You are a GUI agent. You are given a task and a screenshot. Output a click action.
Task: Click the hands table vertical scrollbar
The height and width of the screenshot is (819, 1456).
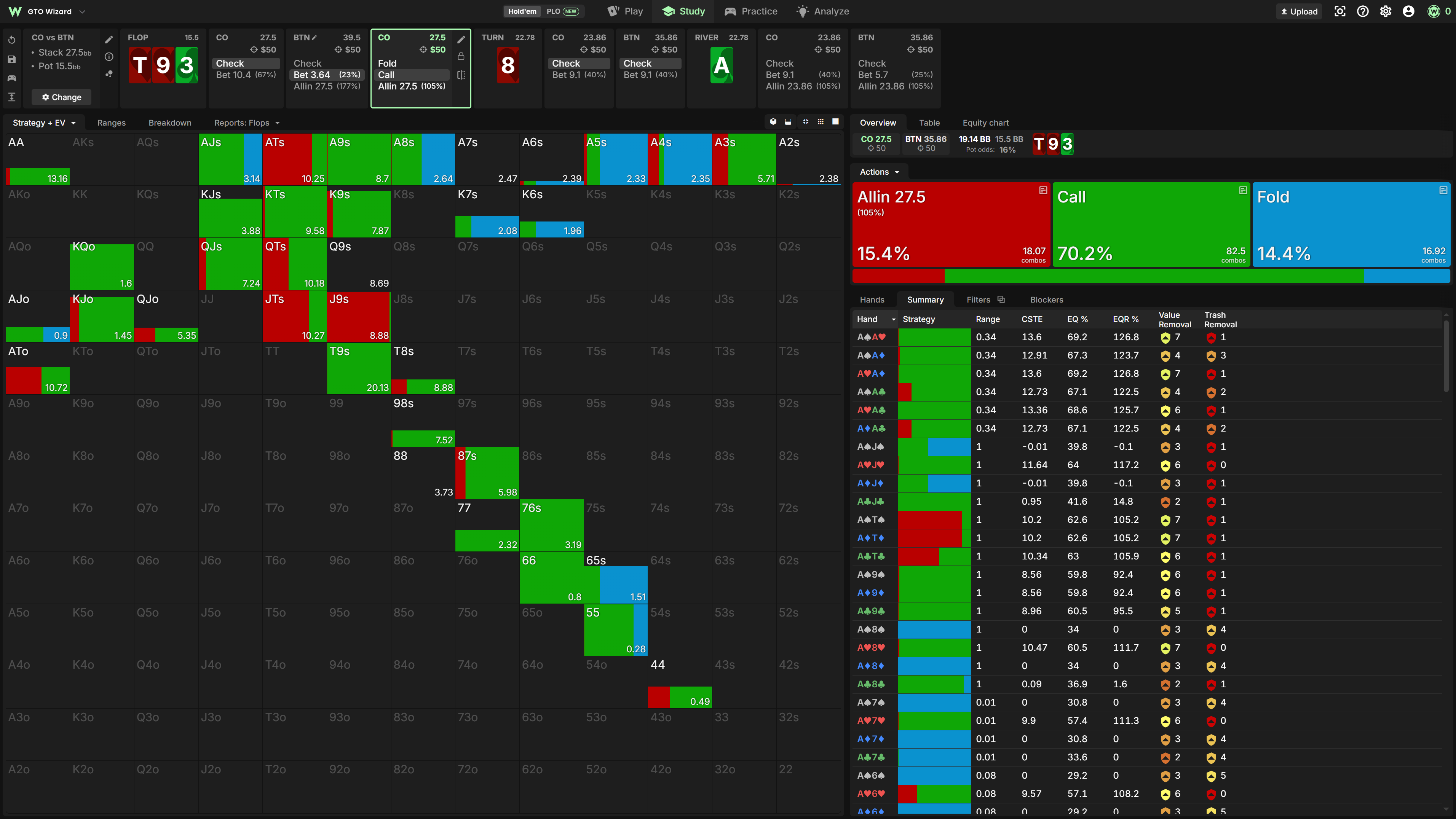(x=1446, y=356)
